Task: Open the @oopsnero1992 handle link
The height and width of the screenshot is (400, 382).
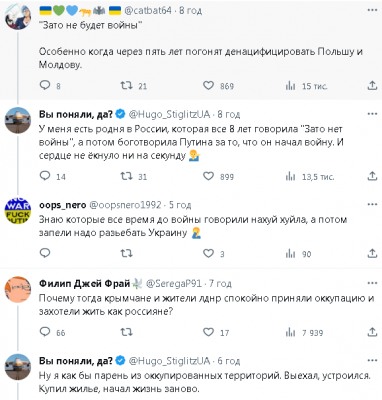Action: pyautogui.click(x=125, y=205)
